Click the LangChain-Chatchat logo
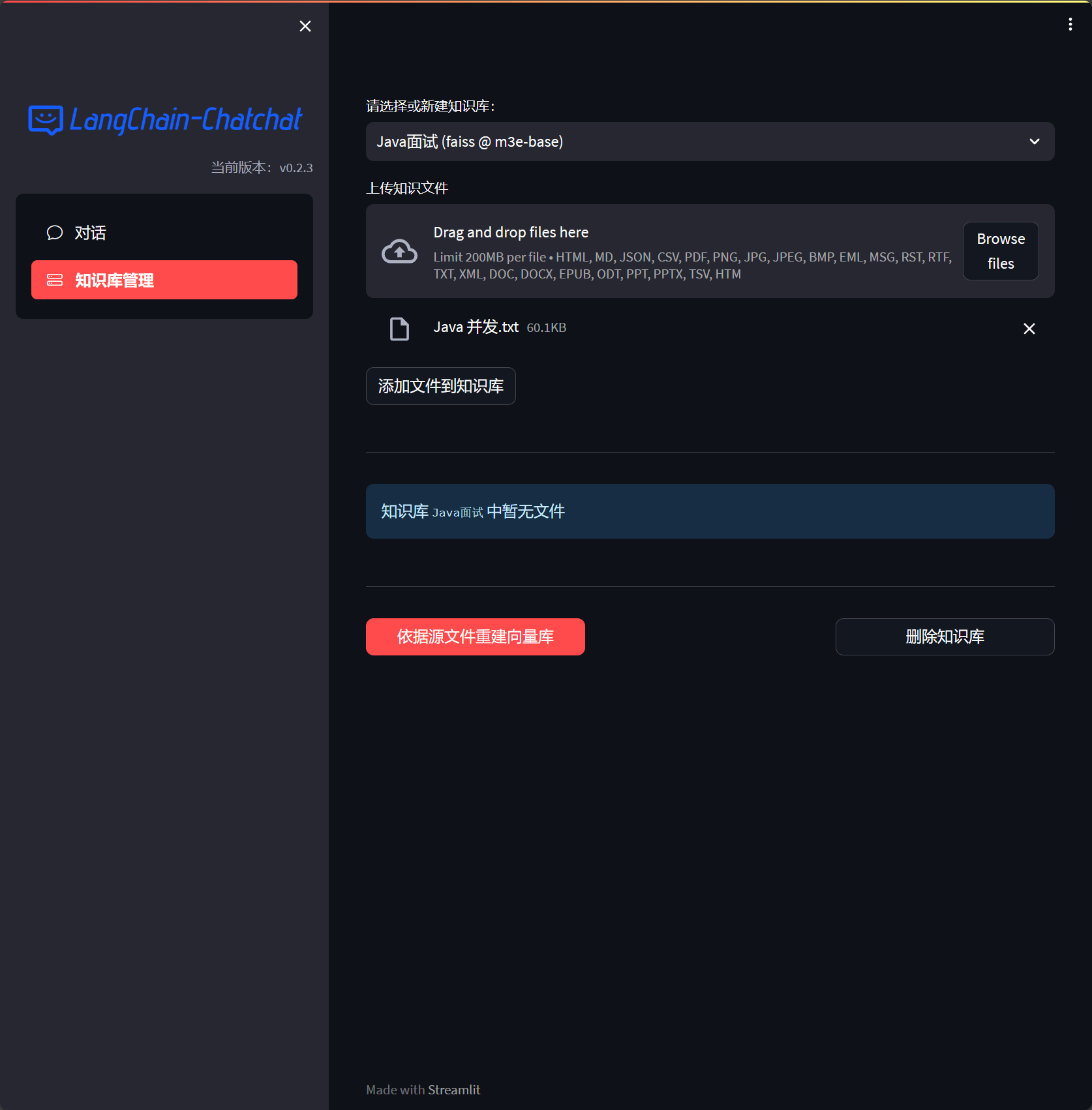Screen dimensions: 1092x1110 [x=165, y=120]
